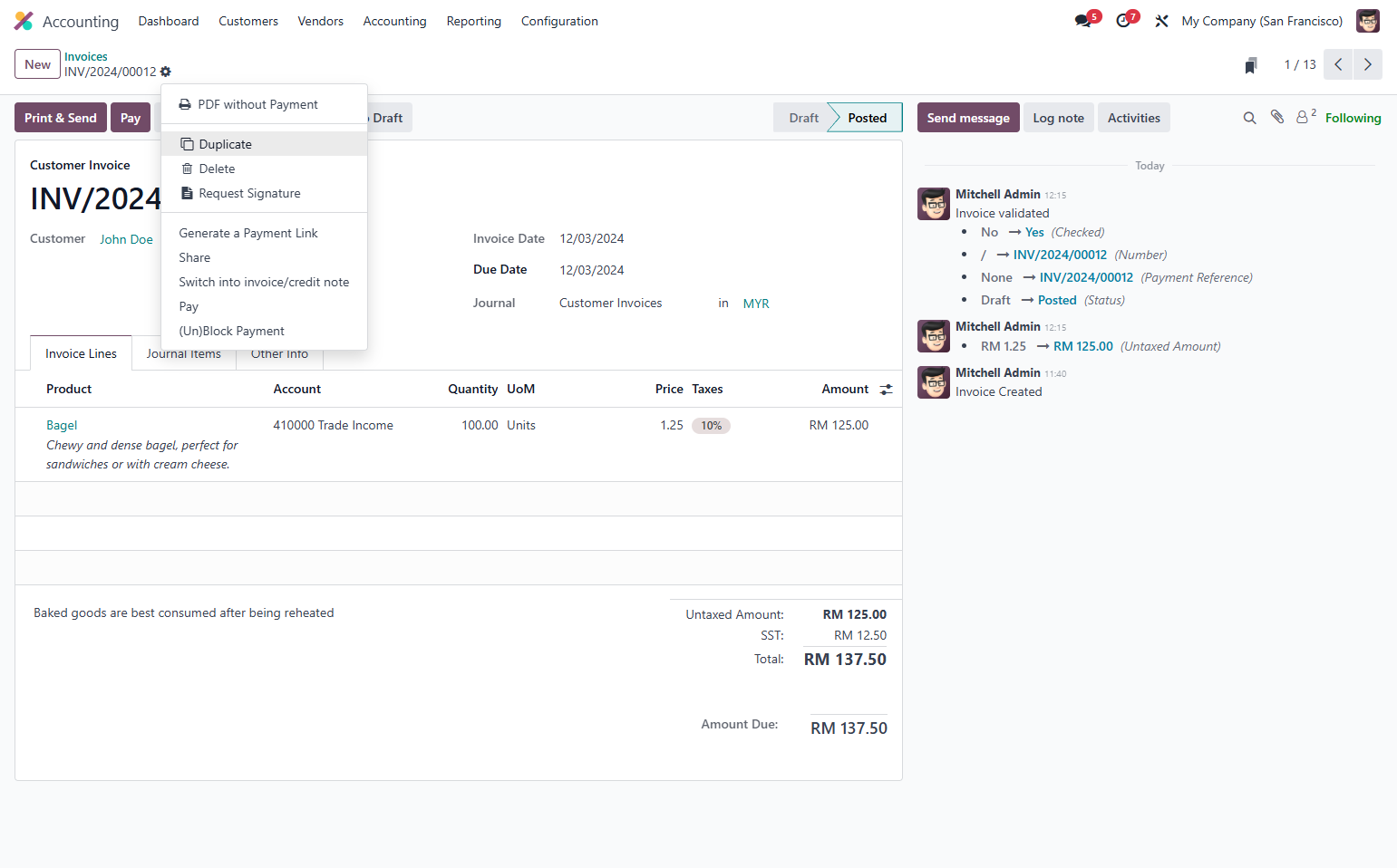Open the Vendors menu
The height and width of the screenshot is (868, 1397).
click(x=321, y=21)
